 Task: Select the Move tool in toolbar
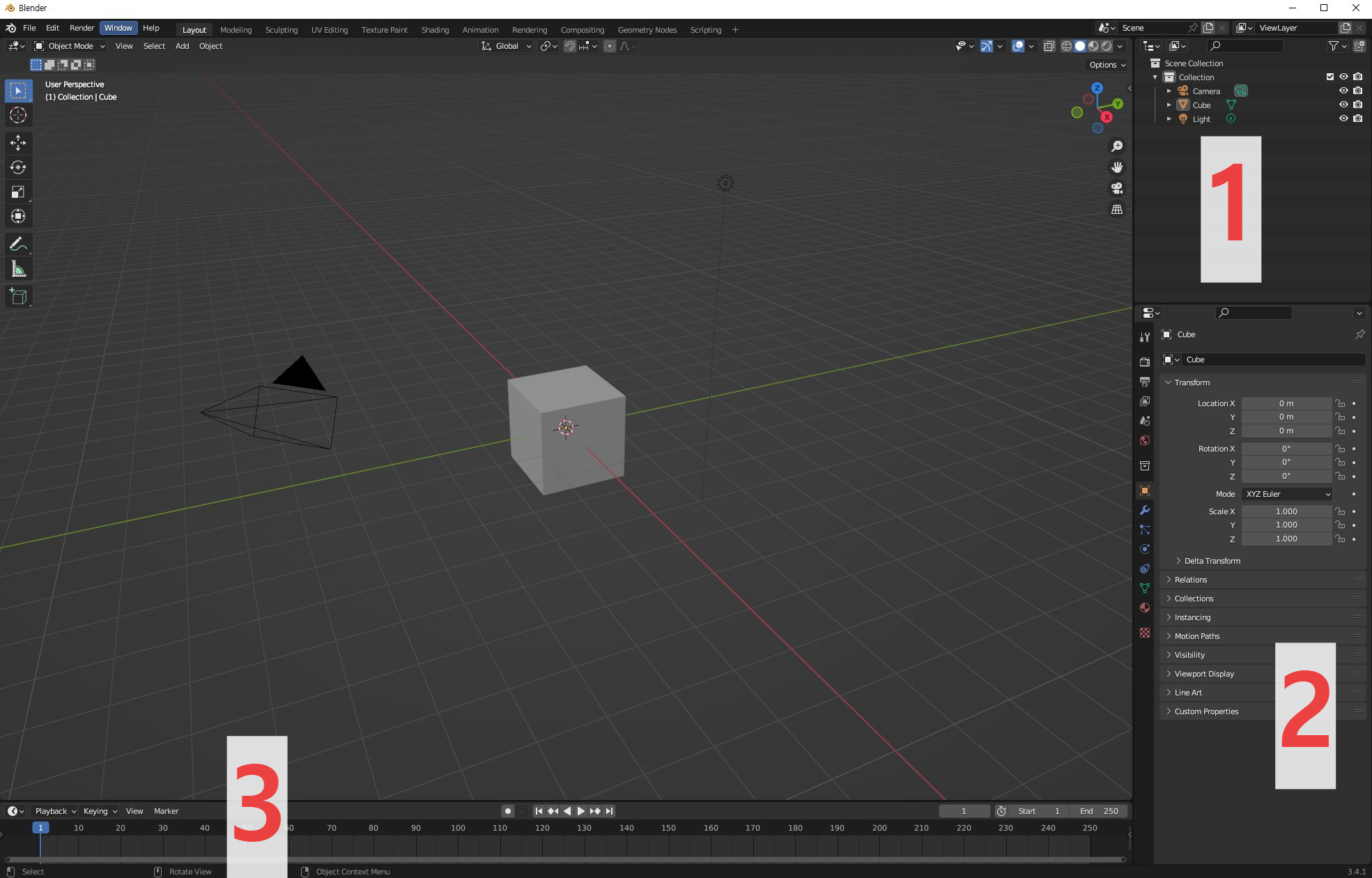pyautogui.click(x=18, y=143)
